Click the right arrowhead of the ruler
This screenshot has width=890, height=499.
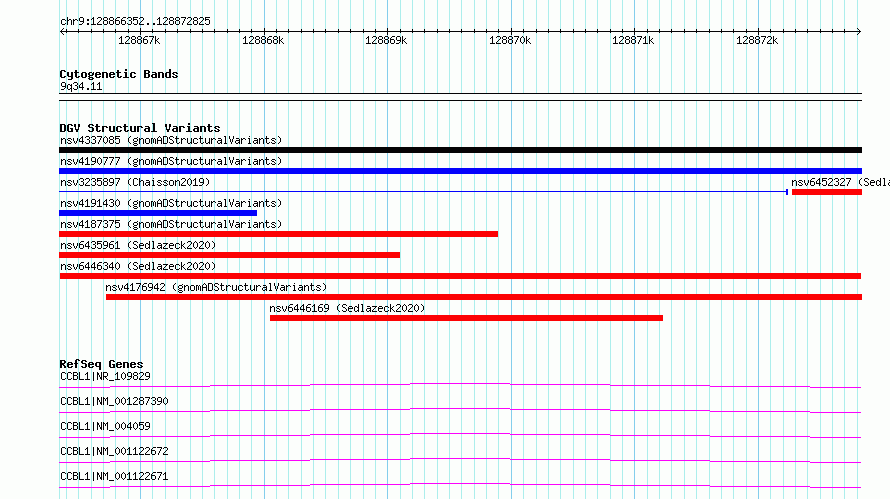point(859,31)
